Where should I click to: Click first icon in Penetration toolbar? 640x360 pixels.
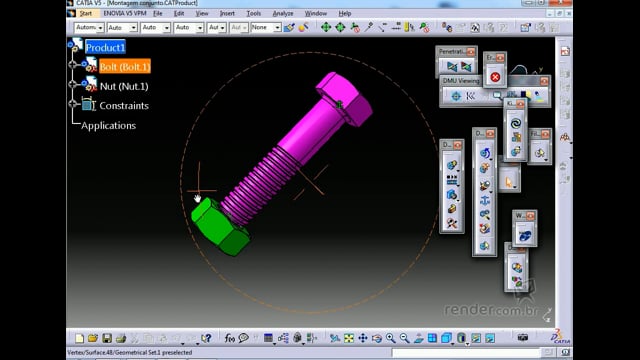452,66
